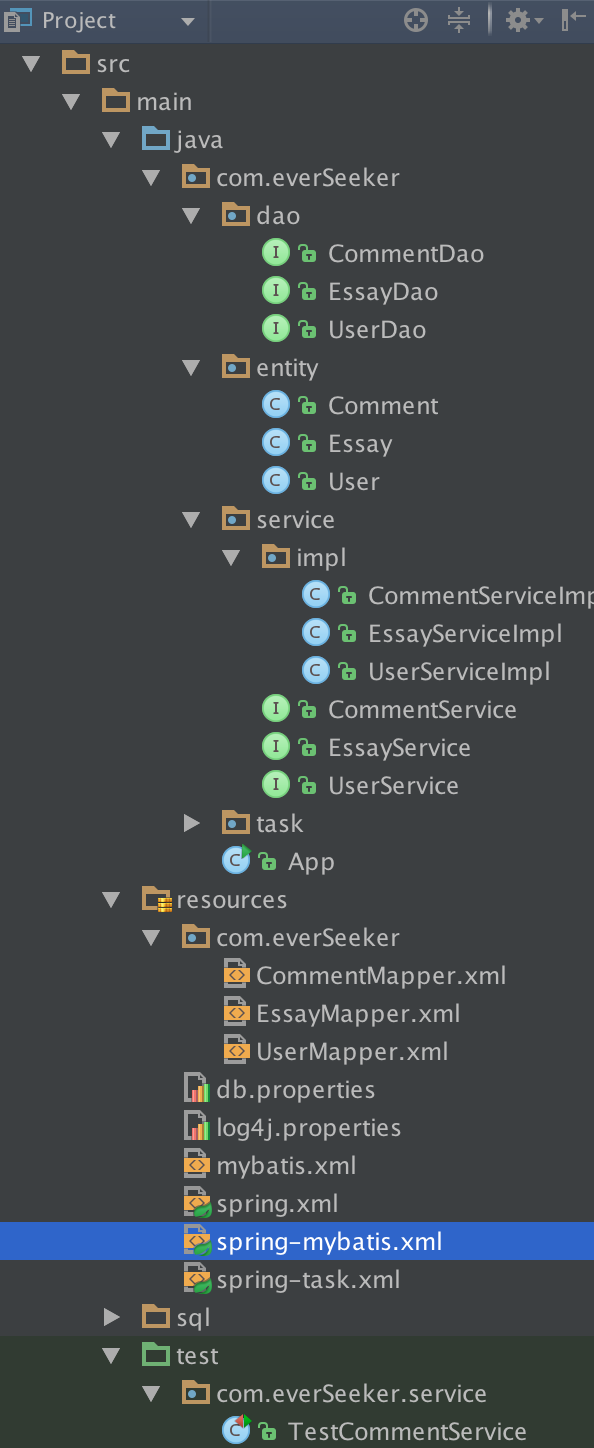Collapse the resources folder
This screenshot has height=1448, width=594.
click(x=111, y=900)
